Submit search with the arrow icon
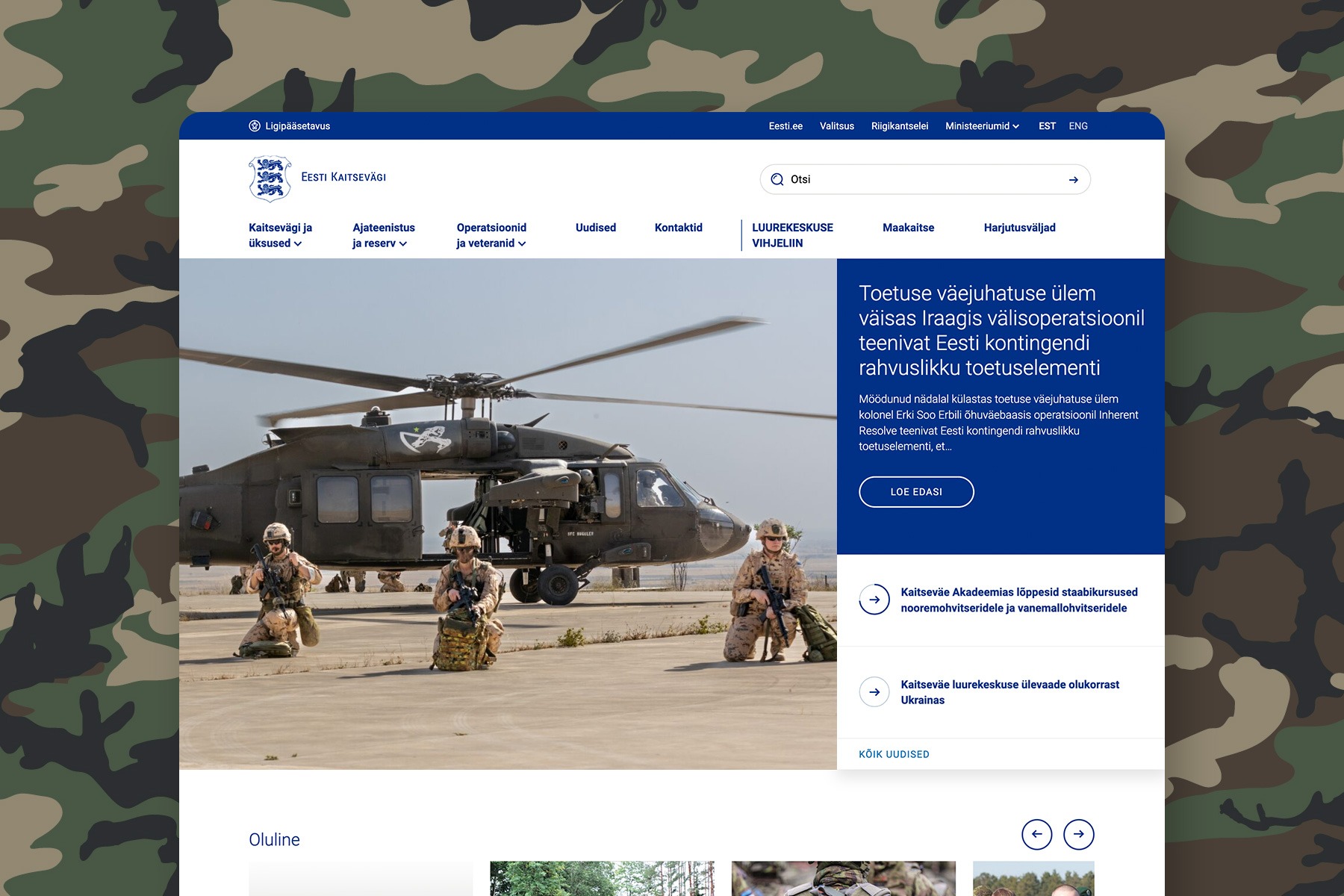The image size is (1344, 896). coord(1073,180)
